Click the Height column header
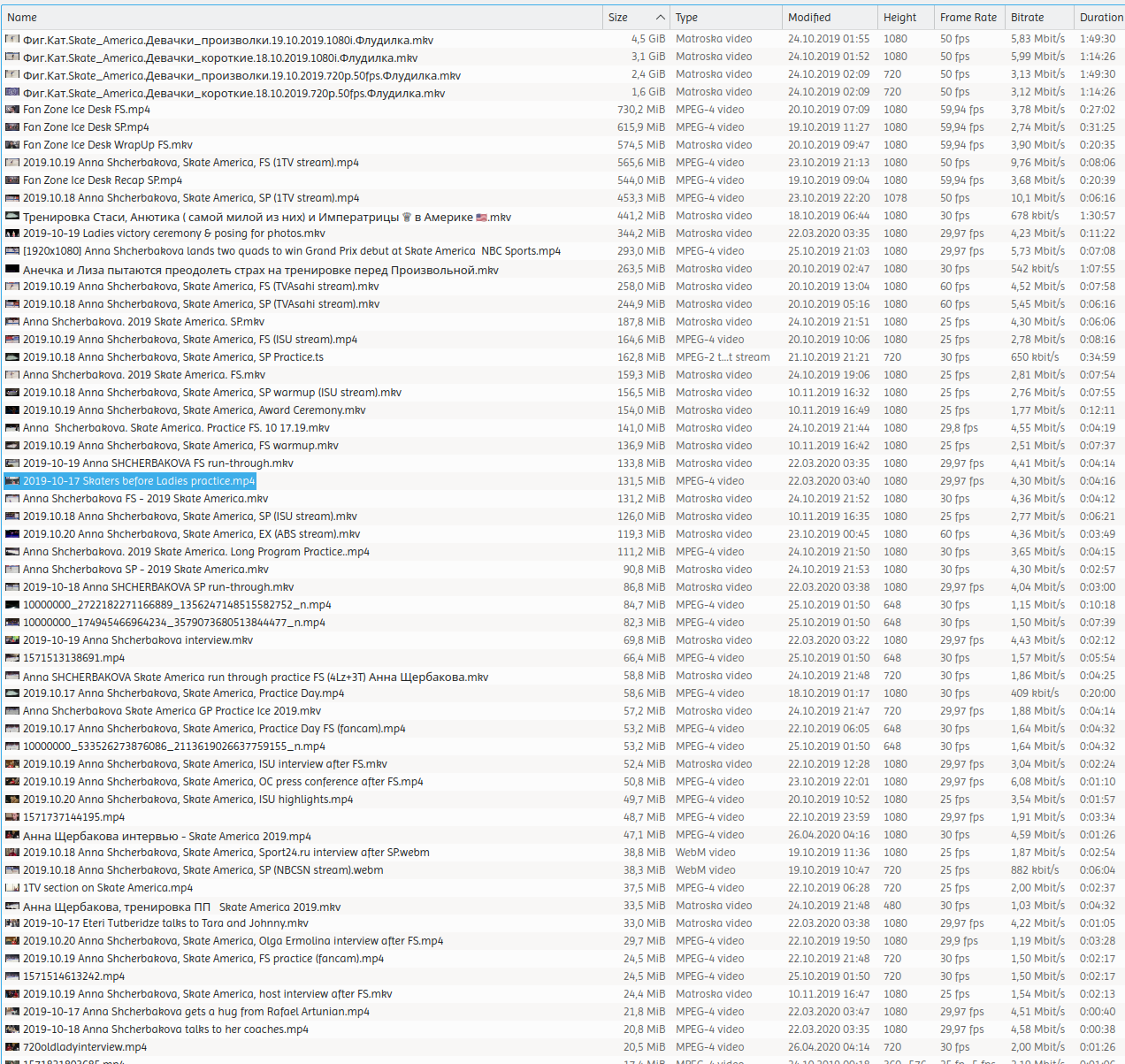Image resolution: width=1125 pixels, height=1064 pixels. tap(899, 18)
